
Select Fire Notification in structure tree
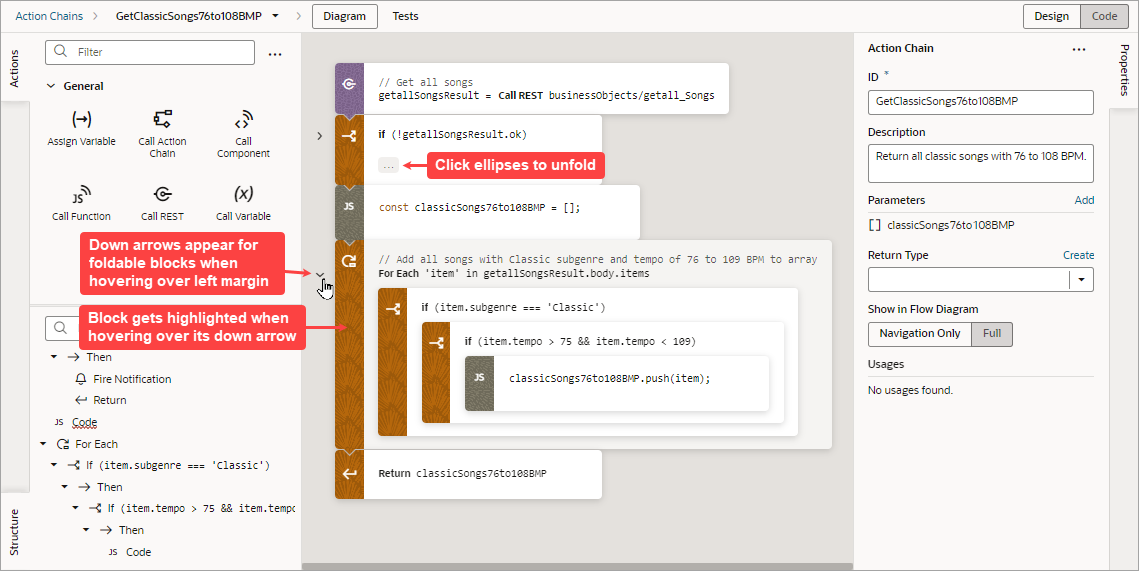coord(132,379)
